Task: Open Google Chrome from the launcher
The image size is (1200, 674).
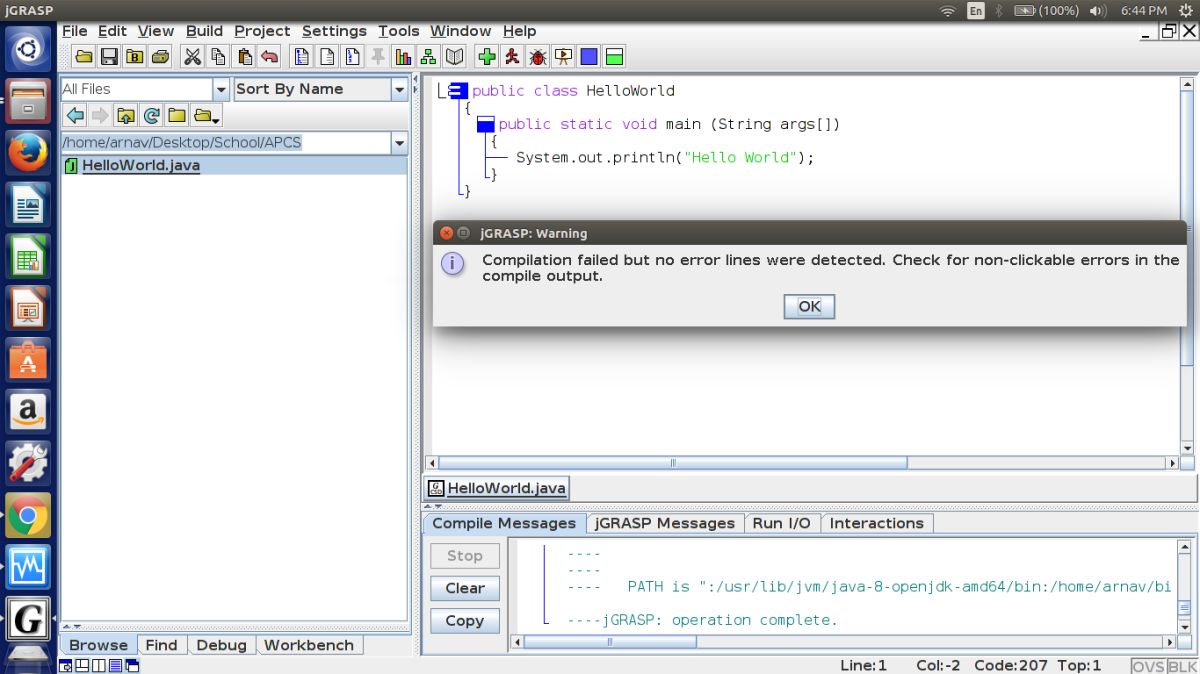Action: [28, 517]
